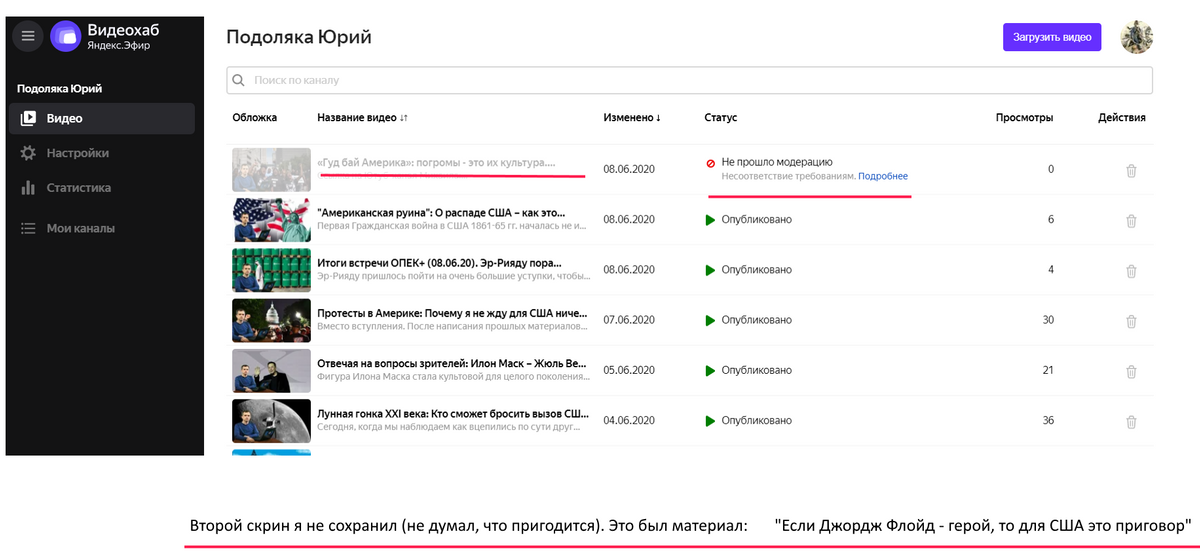Delete the "Американская руина" video with trash icon
This screenshot has height=560, width=1200.
[1131, 220]
